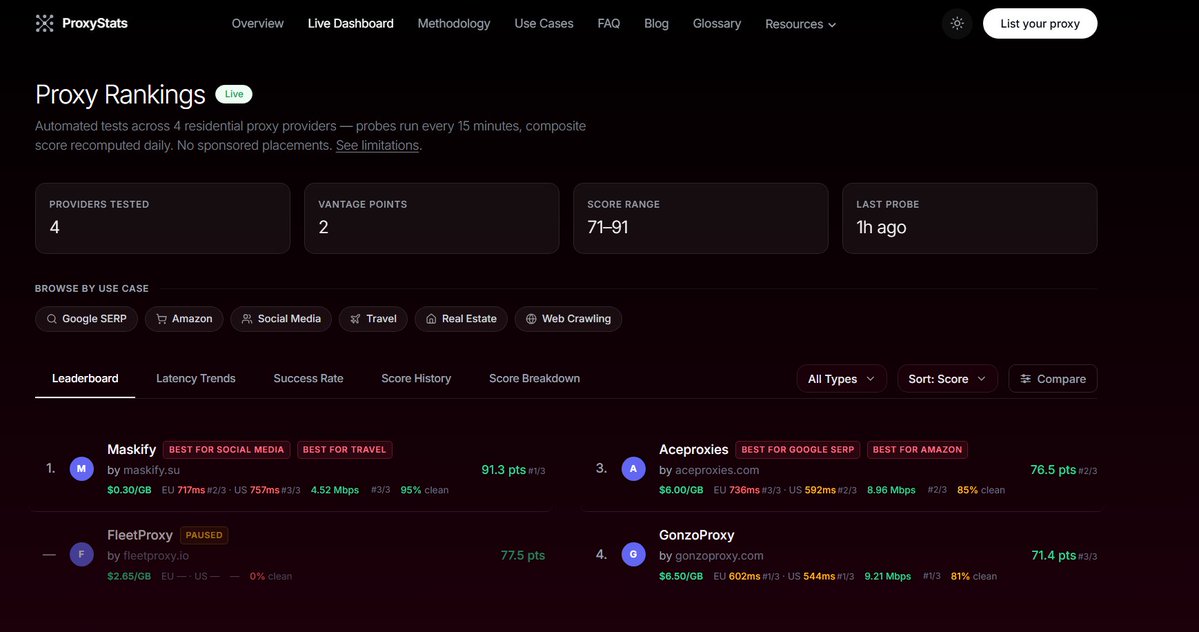Select the Leaderboard tab
Image resolution: width=1199 pixels, height=632 pixels.
(85, 378)
